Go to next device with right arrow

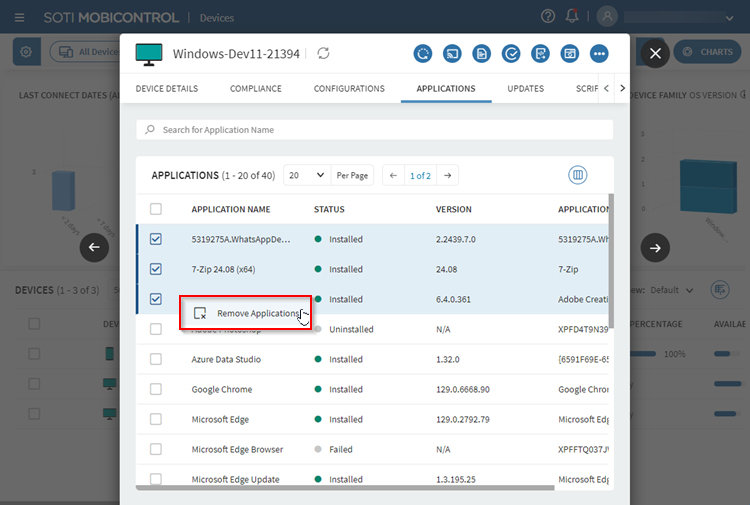point(655,247)
